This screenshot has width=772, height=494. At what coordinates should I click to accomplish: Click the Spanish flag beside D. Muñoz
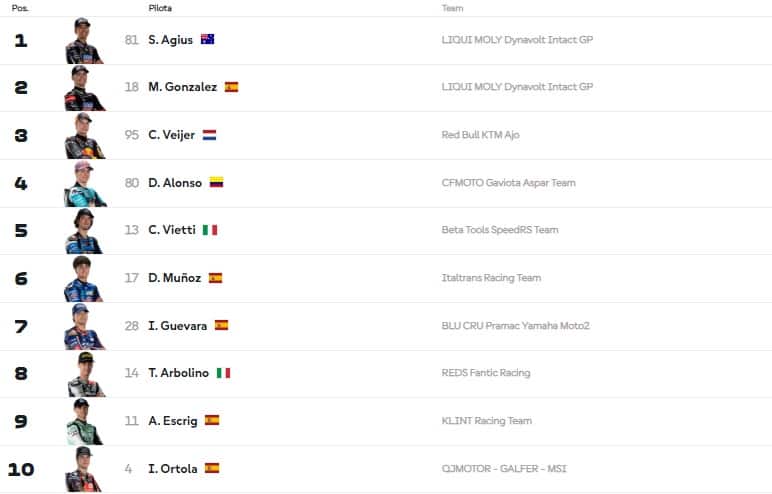point(215,278)
